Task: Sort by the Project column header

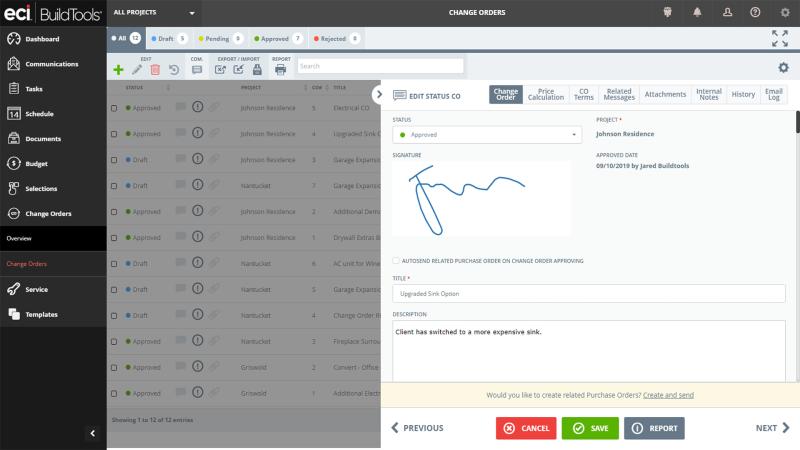Action: coord(251,88)
